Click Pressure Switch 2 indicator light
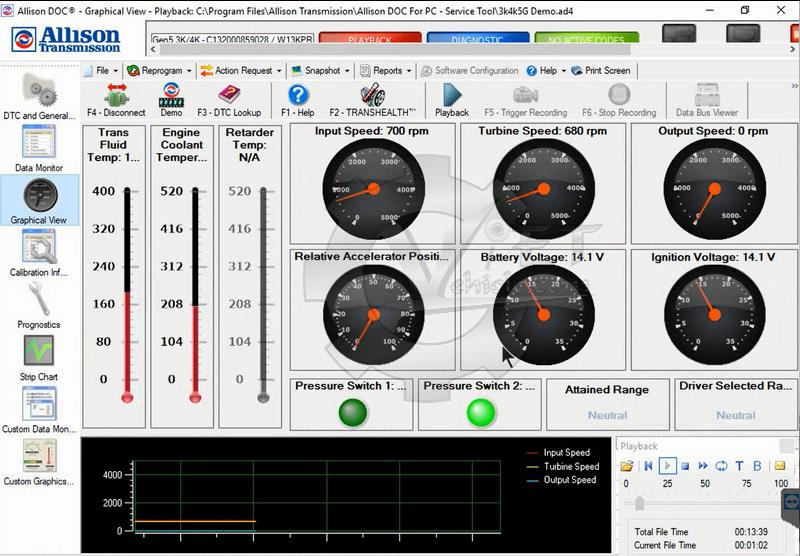The width and height of the screenshot is (800, 556). coord(481,412)
